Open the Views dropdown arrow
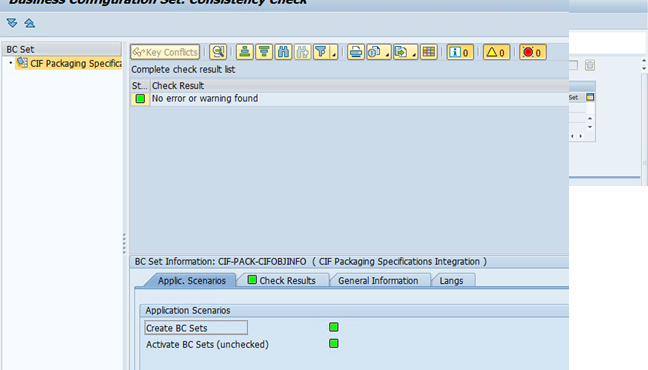This screenshot has height=370, width=648. [387, 54]
